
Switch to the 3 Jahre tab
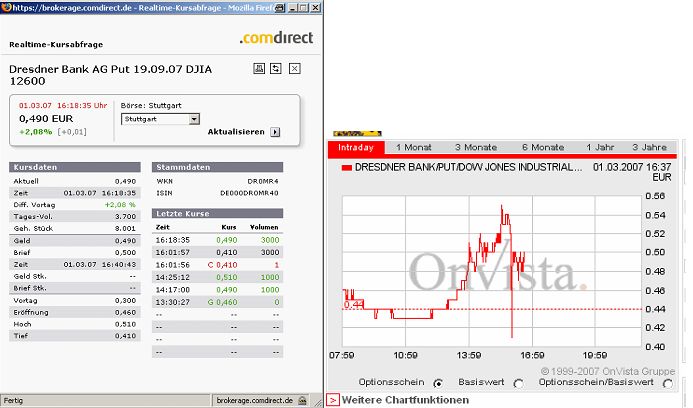pos(649,148)
